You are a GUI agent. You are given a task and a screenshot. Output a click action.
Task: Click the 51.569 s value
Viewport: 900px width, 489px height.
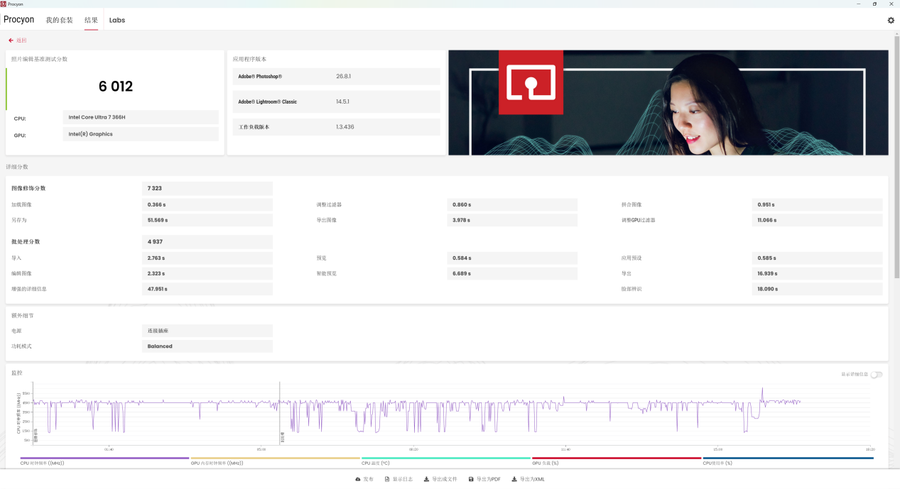207,220
